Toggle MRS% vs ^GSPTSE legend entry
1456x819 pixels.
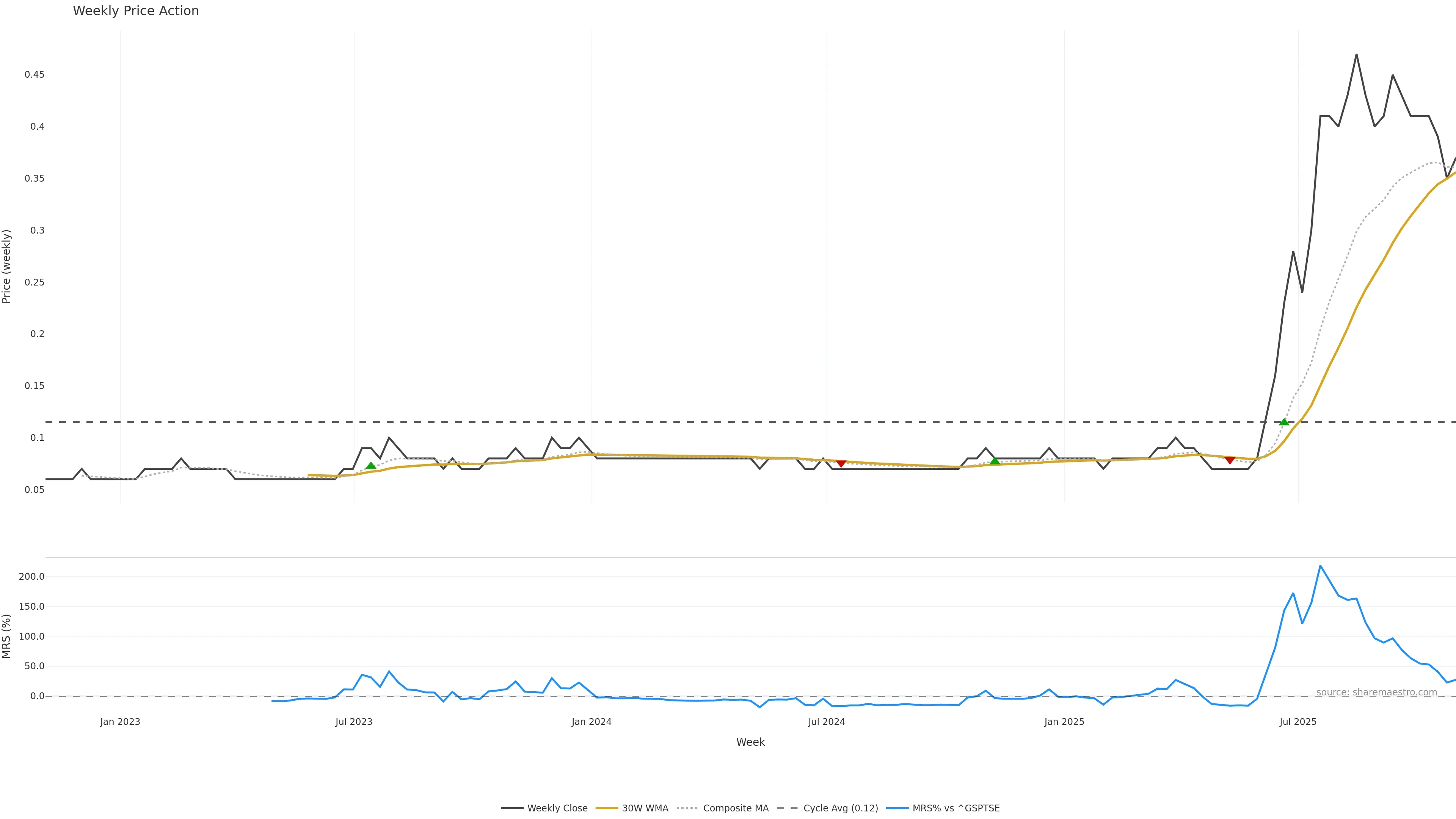[x=956, y=808]
